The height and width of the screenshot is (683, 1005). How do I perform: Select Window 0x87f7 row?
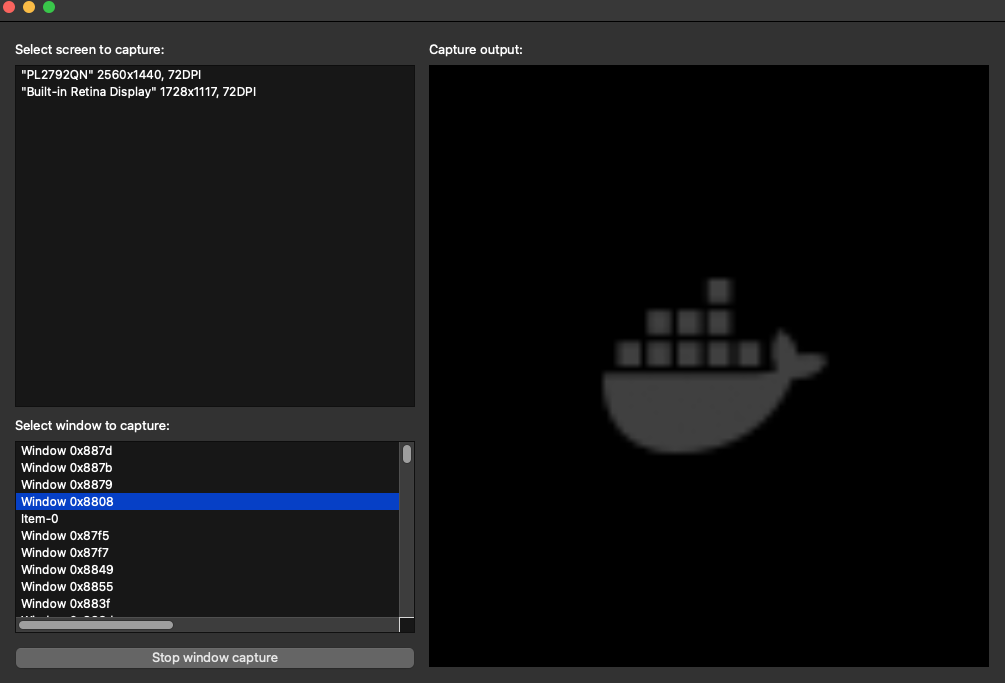pyautogui.click(x=207, y=552)
